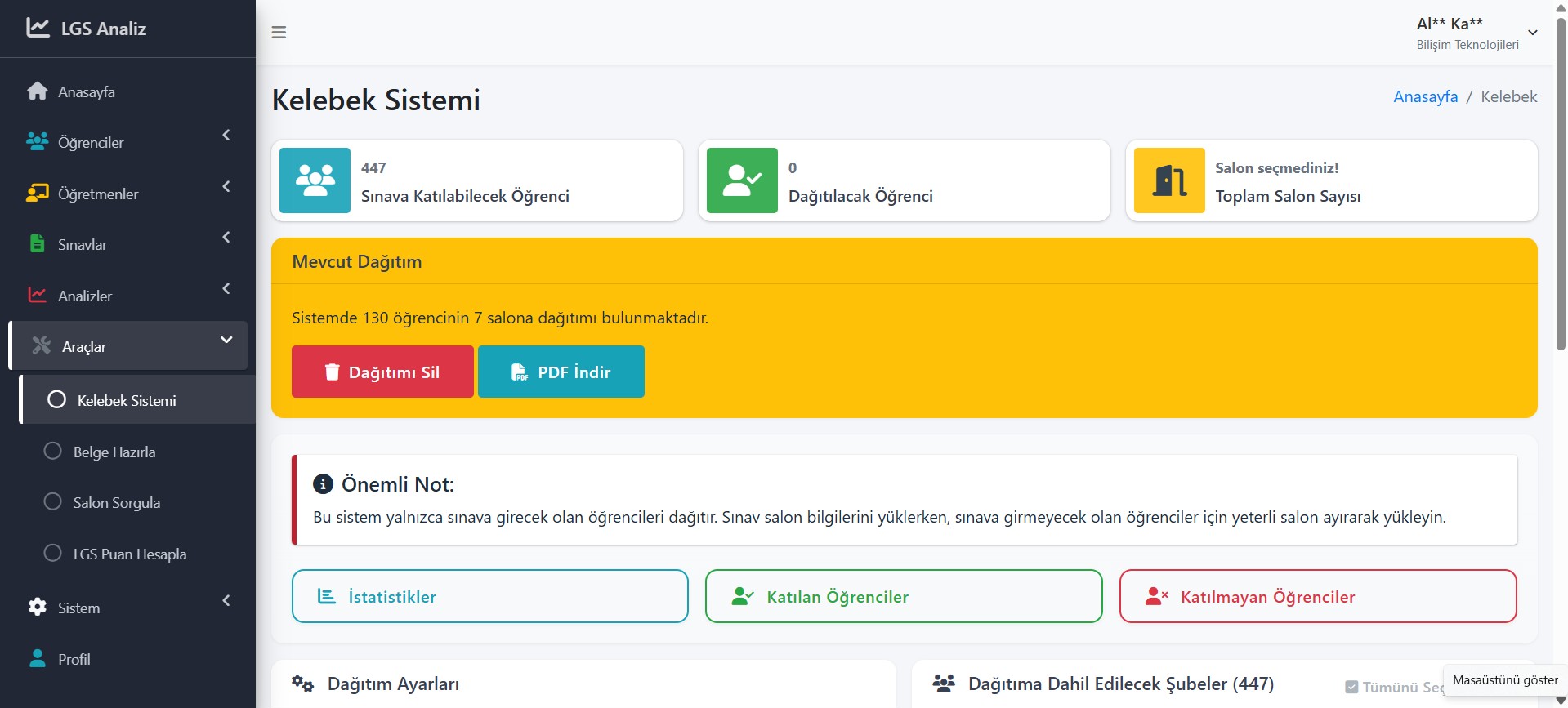1568x708 pixels.
Task: Open LGS Puan Hesapla menu item
Action: click(129, 554)
